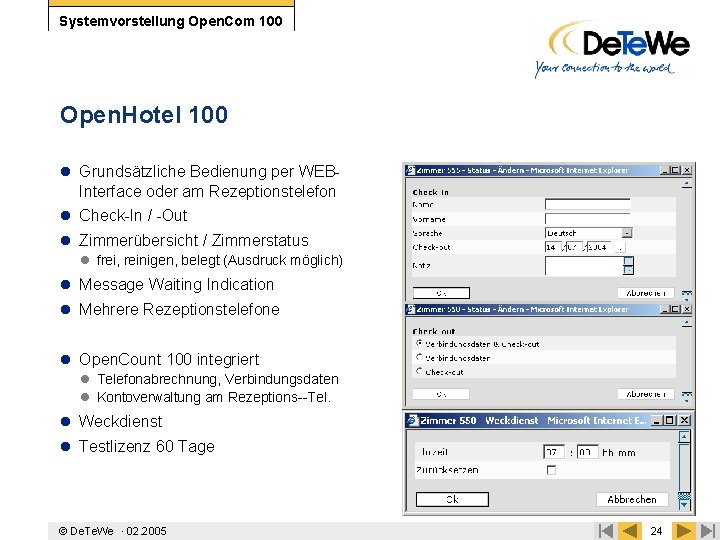Click Ok in the Weckdienst window
This screenshot has width=720, height=540.
(x=452, y=499)
